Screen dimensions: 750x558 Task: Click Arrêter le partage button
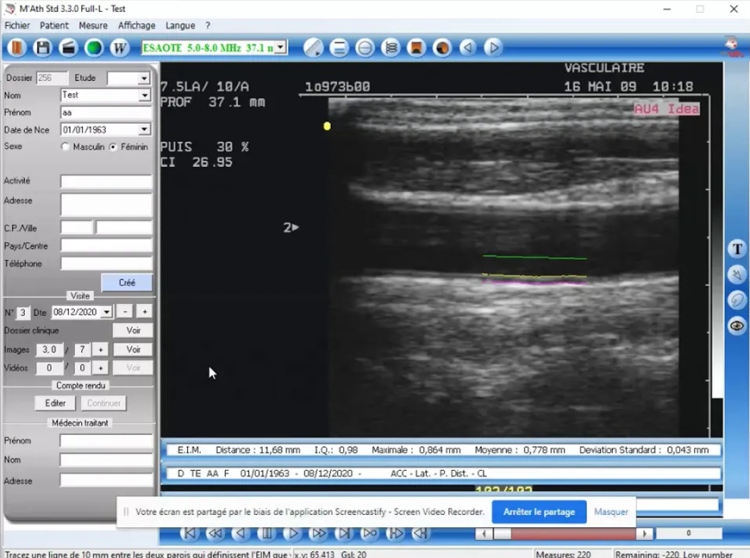point(539,512)
